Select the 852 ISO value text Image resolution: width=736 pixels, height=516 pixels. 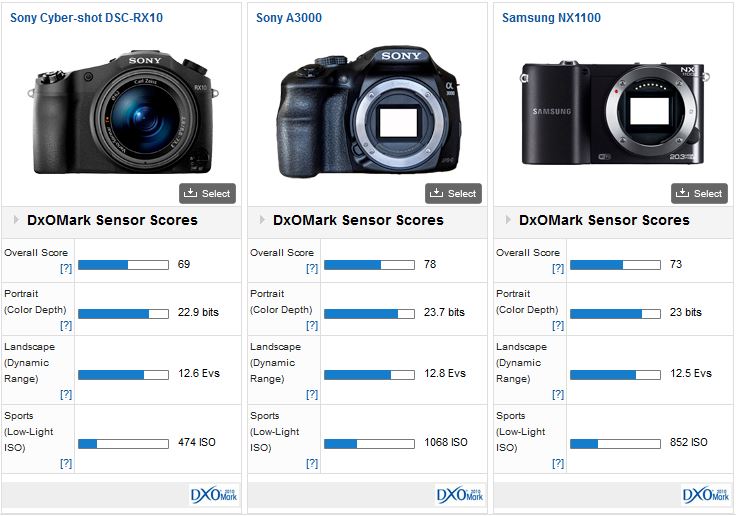click(689, 442)
